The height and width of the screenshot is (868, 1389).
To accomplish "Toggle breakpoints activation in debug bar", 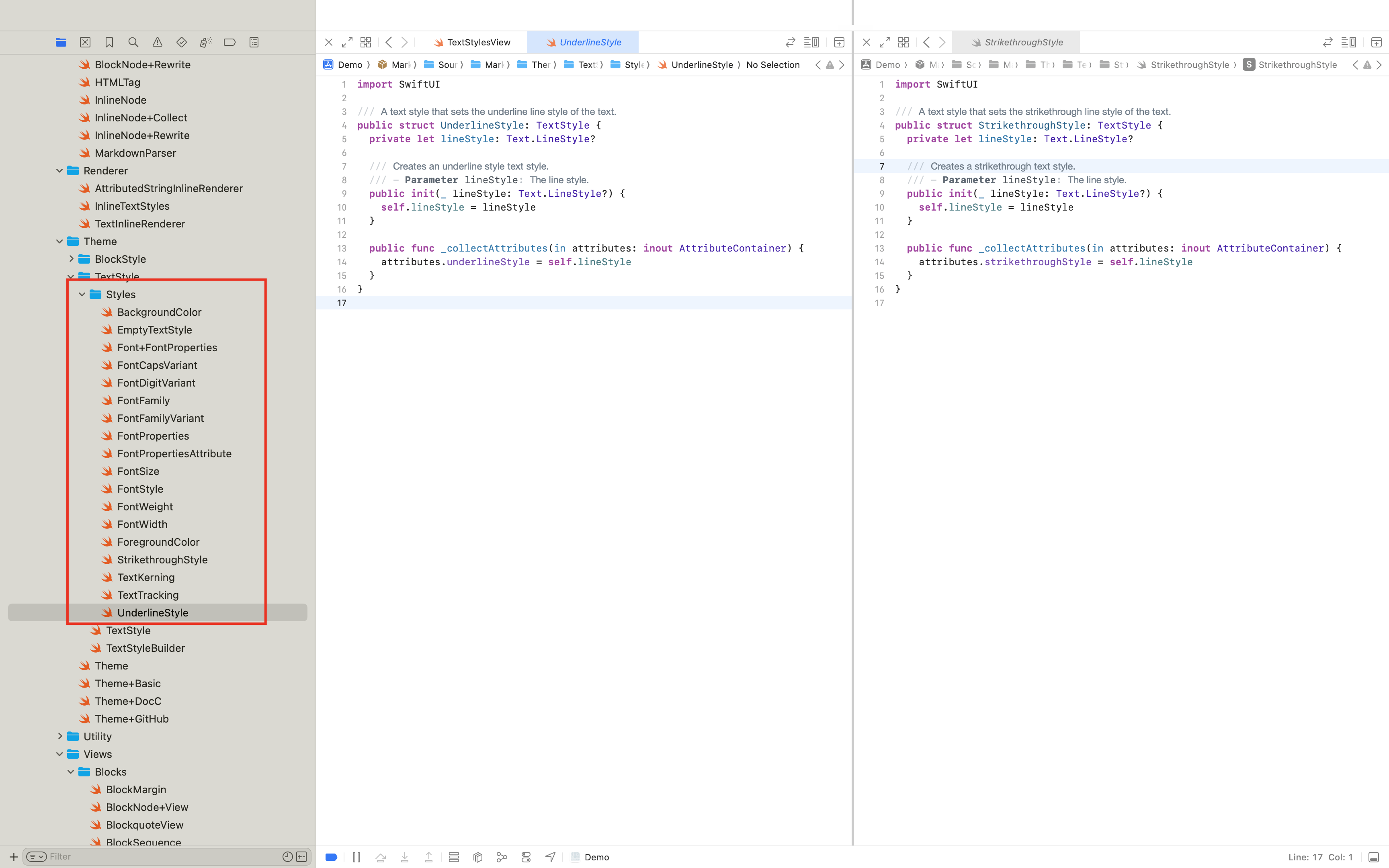I will coord(331,857).
